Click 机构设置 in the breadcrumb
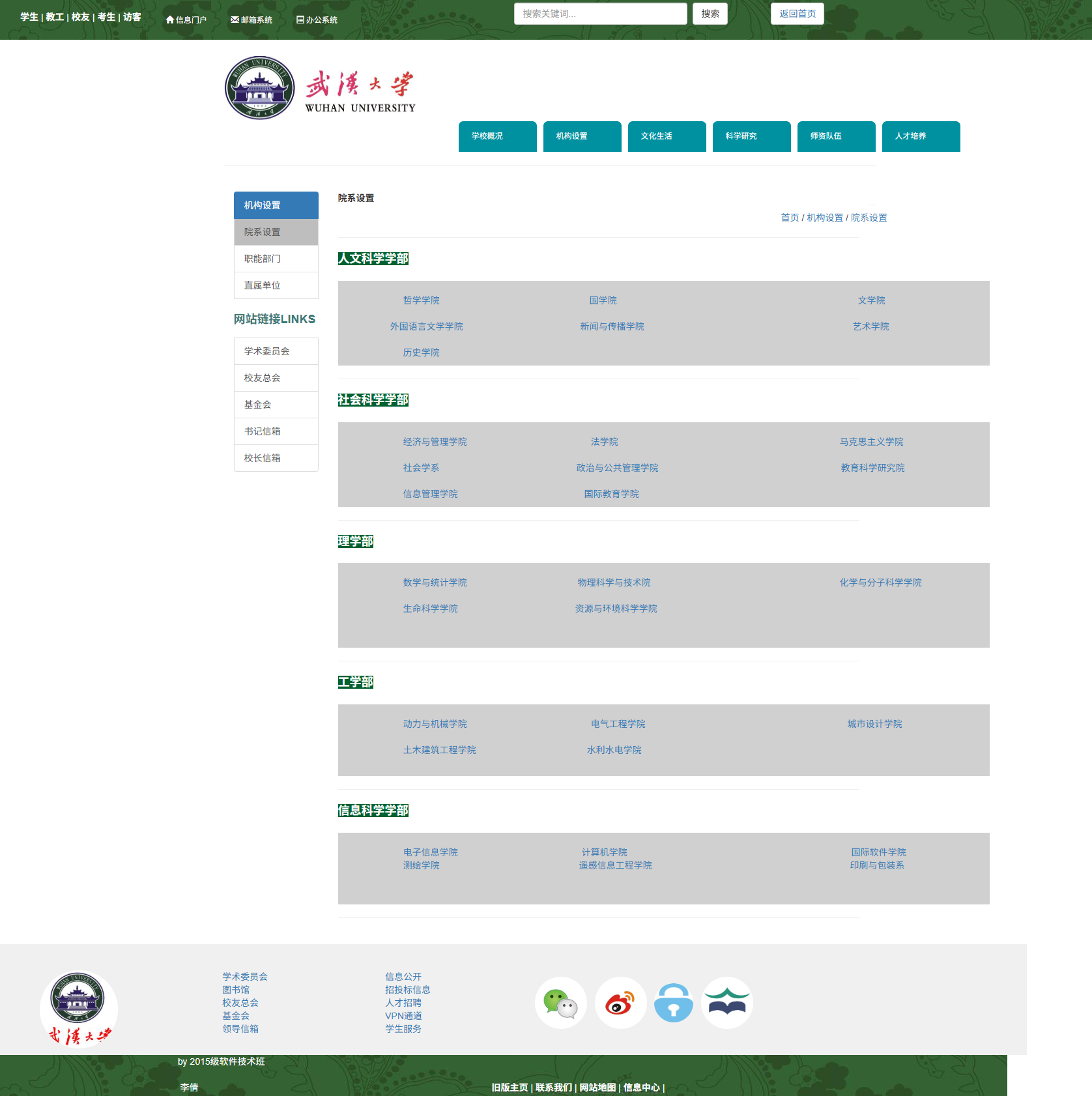This screenshot has height=1096, width=1092. (x=825, y=218)
